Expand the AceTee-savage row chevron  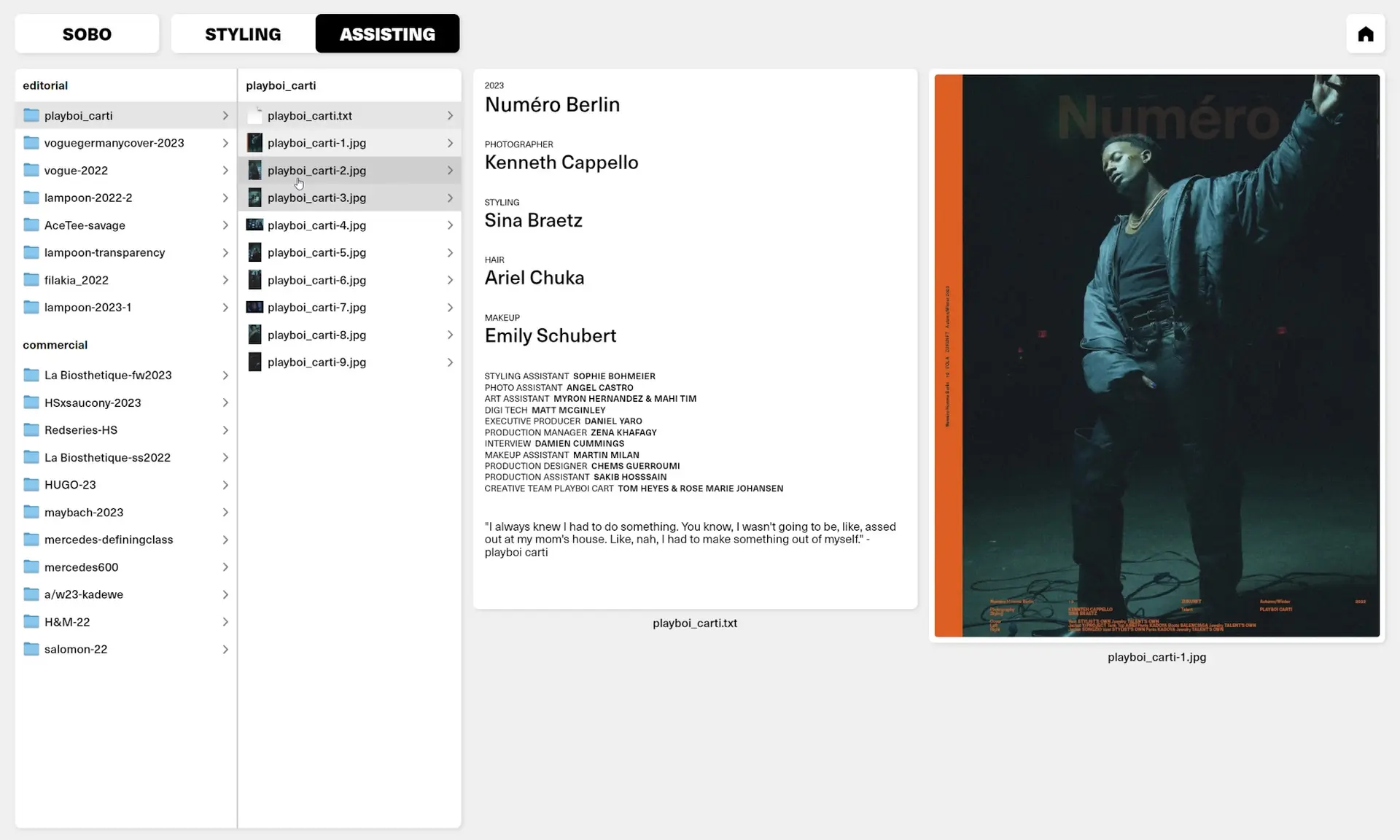pyautogui.click(x=225, y=225)
